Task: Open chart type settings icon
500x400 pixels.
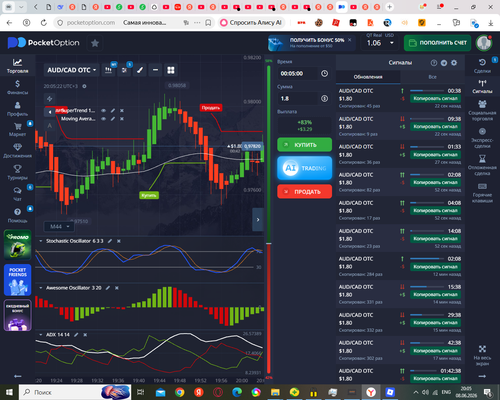Action: pyautogui.click(x=109, y=70)
